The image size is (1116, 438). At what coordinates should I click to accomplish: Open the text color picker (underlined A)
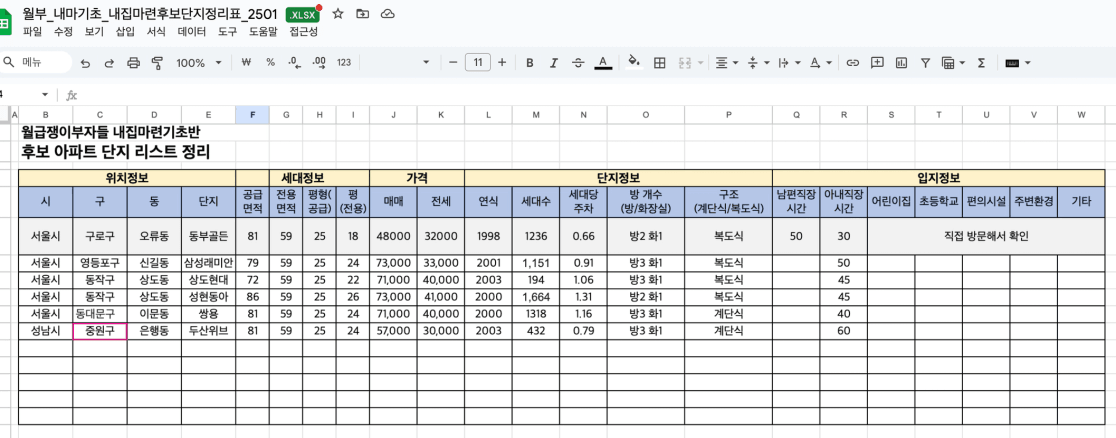point(603,63)
